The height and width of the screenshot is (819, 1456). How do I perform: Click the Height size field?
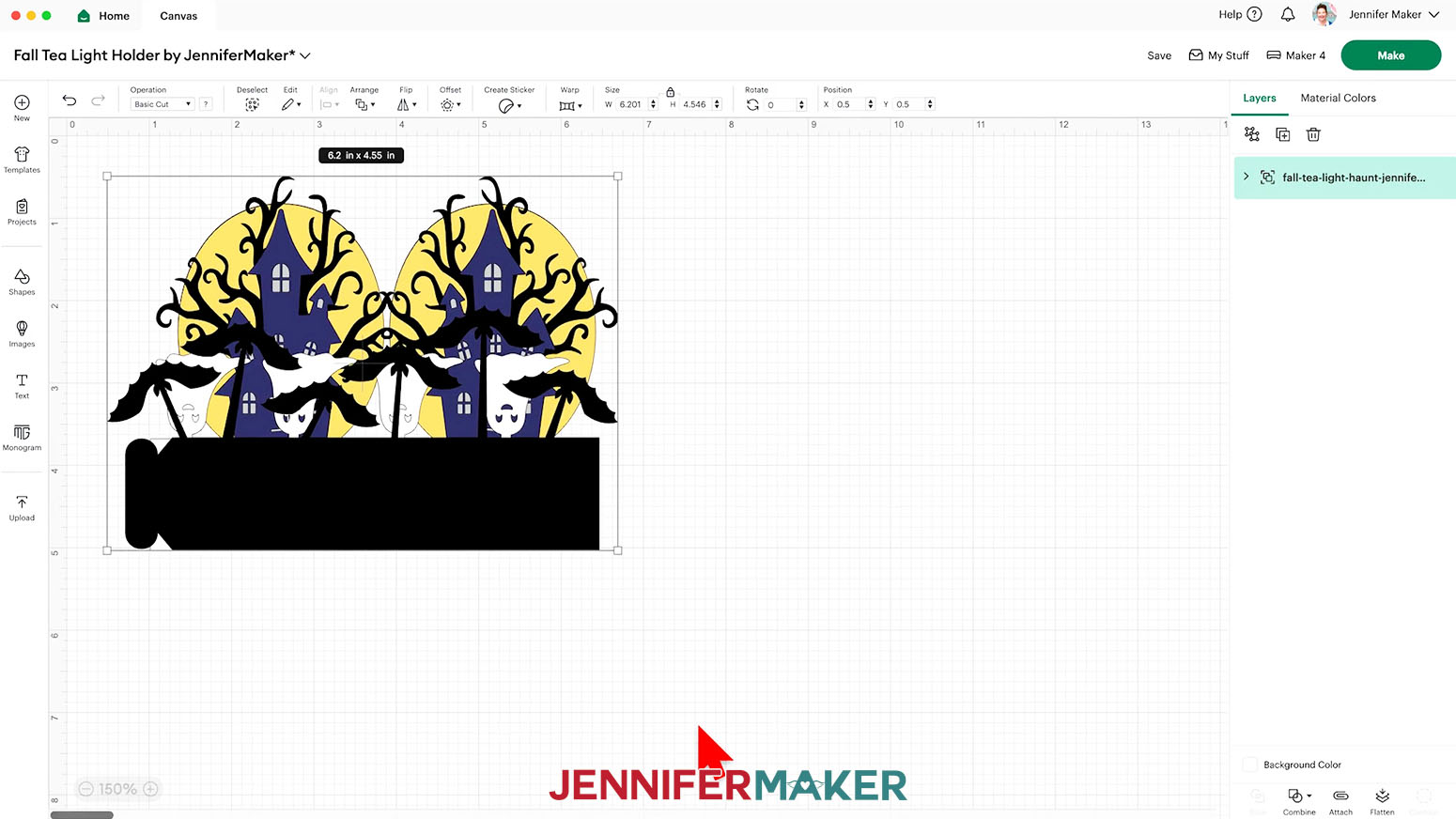pyautogui.click(x=694, y=104)
